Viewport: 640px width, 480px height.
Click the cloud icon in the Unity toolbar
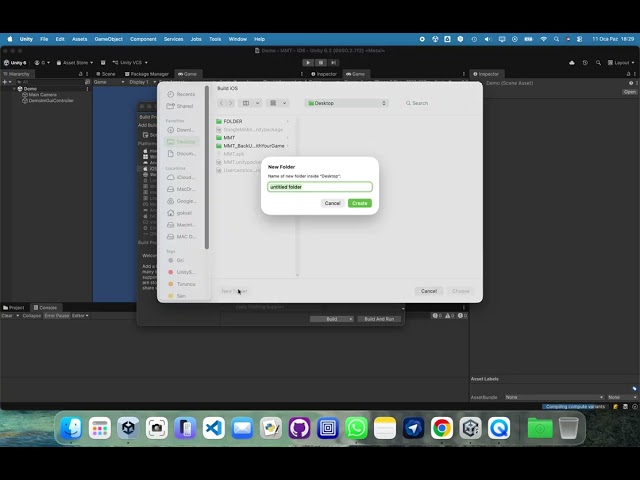[572, 62]
